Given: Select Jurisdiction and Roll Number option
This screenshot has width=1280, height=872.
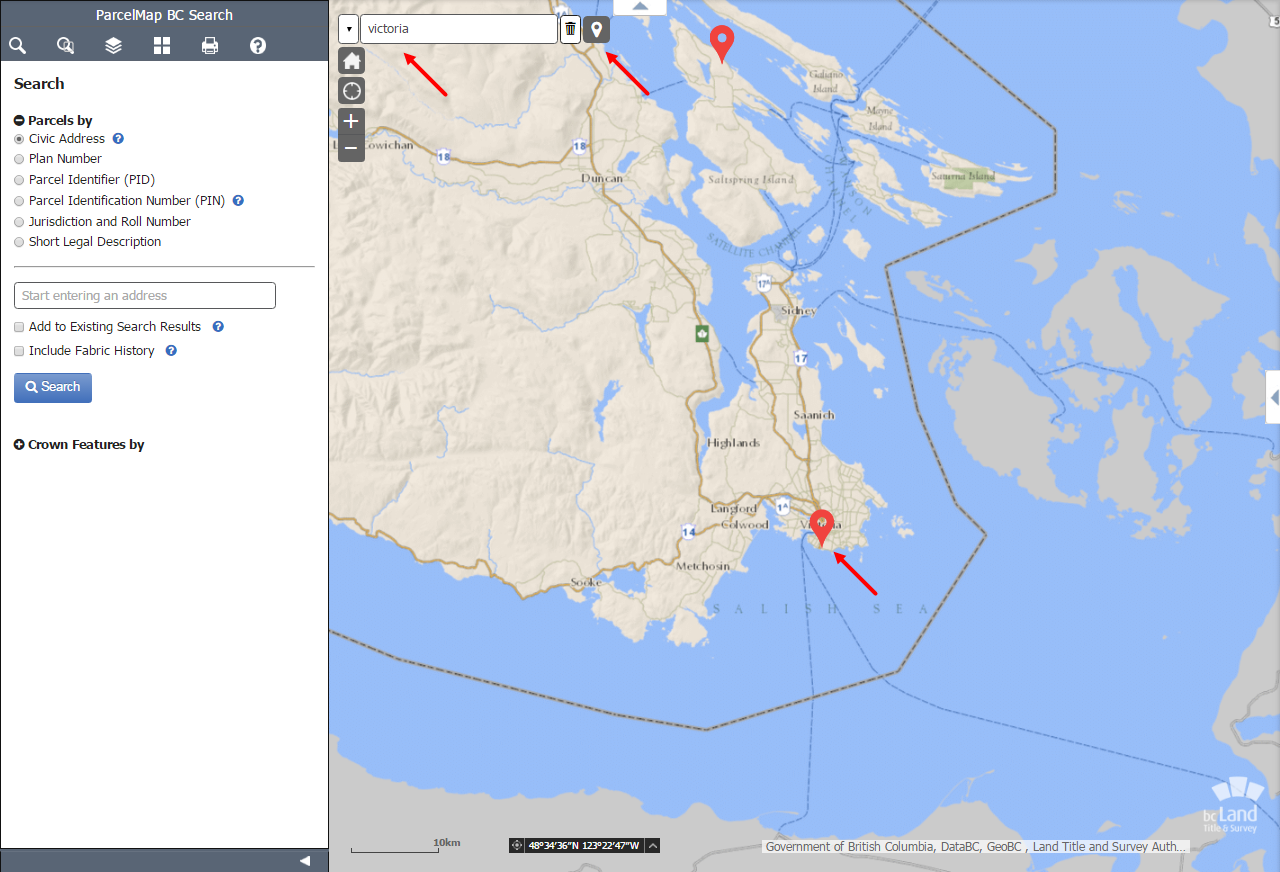Looking at the screenshot, I should tap(19, 222).
